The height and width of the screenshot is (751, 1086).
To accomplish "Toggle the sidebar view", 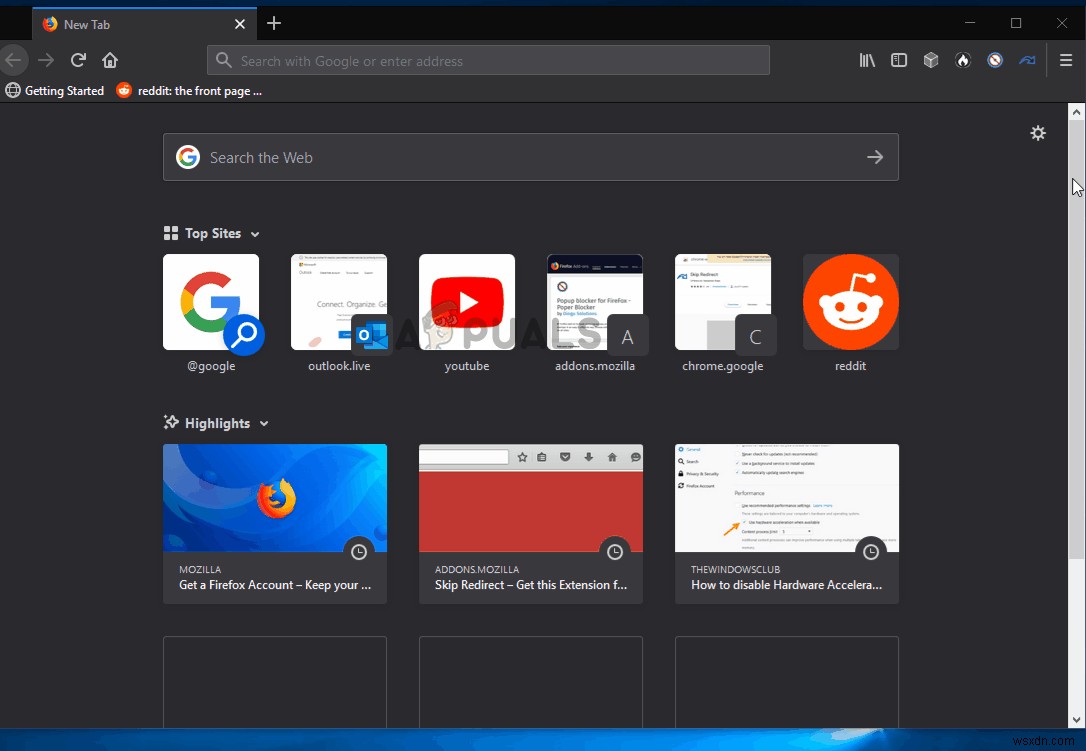I will coord(899,60).
